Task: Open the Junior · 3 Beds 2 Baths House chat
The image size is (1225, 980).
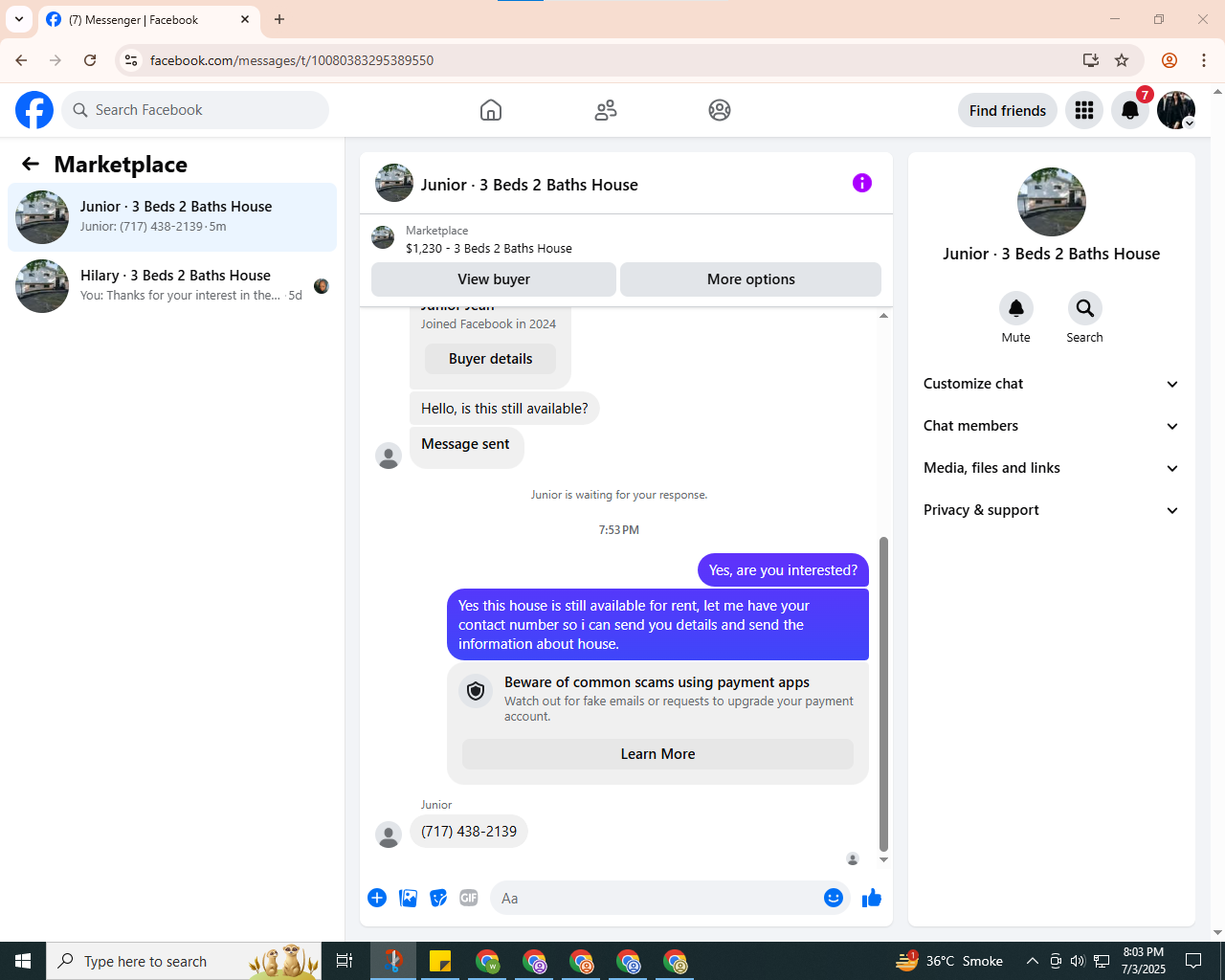Action: point(172,217)
